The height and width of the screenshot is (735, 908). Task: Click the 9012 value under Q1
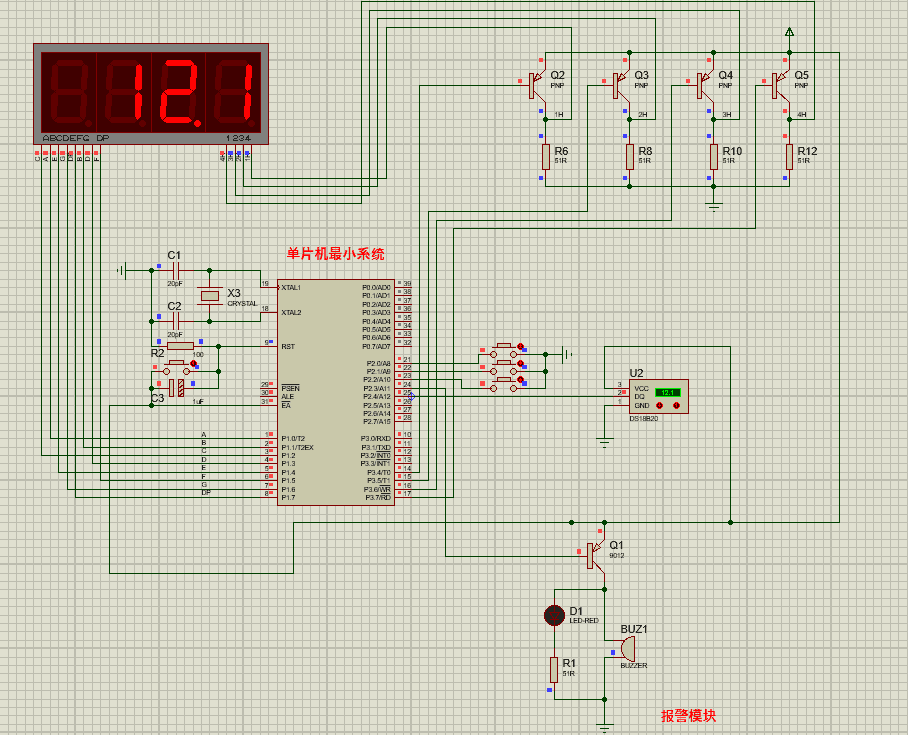pos(617,555)
